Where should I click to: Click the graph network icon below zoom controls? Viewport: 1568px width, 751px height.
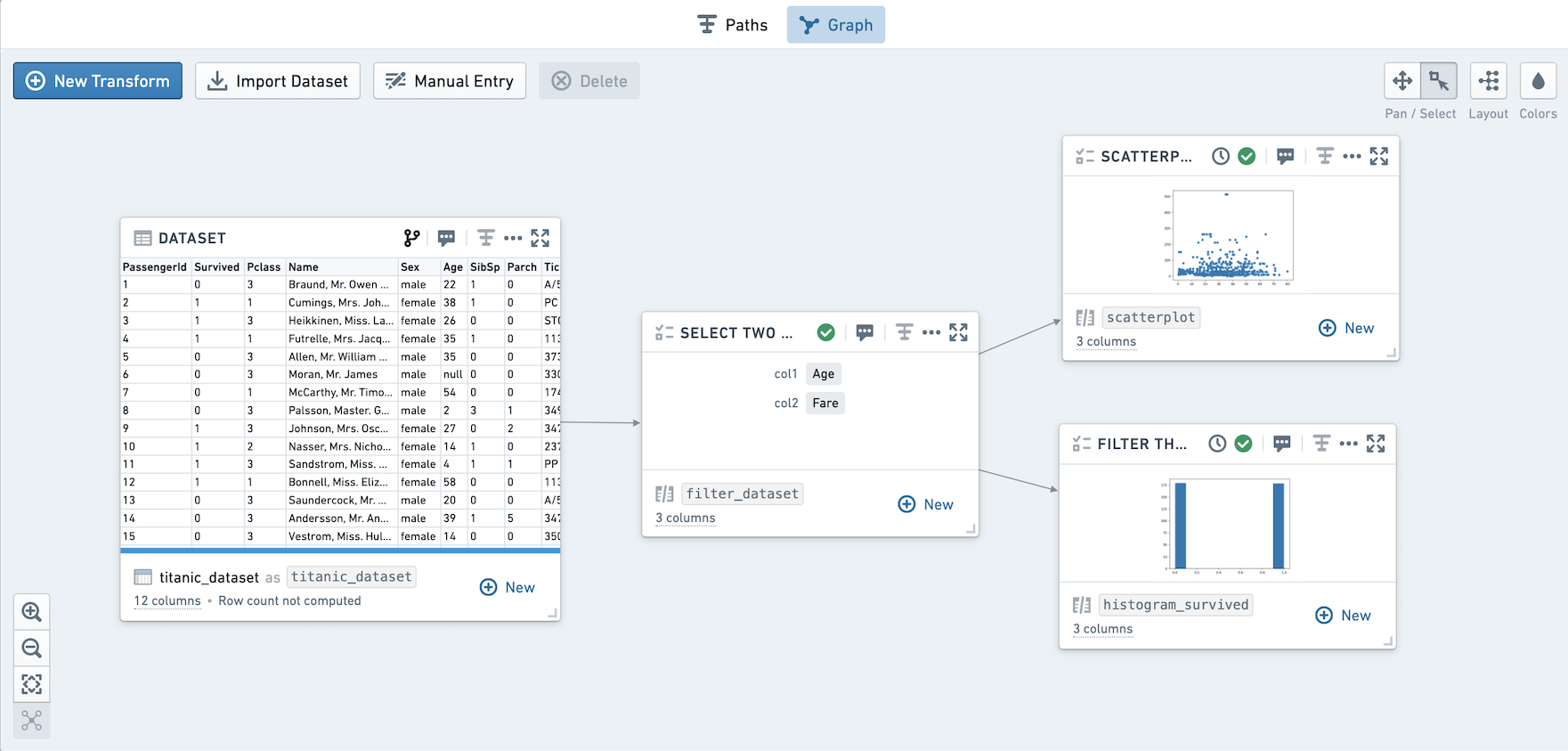32,721
